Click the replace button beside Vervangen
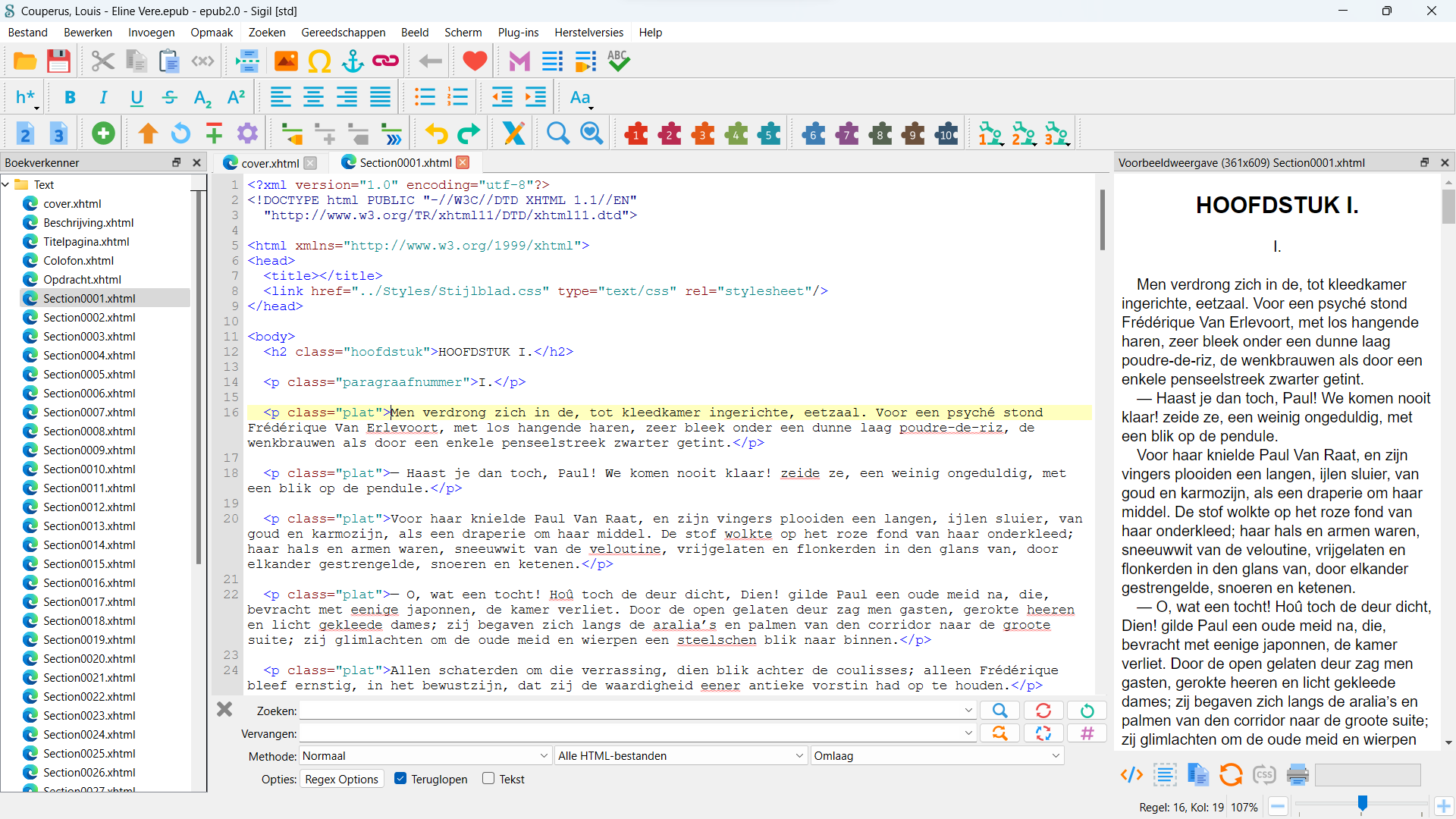 [x=999, y=733]
